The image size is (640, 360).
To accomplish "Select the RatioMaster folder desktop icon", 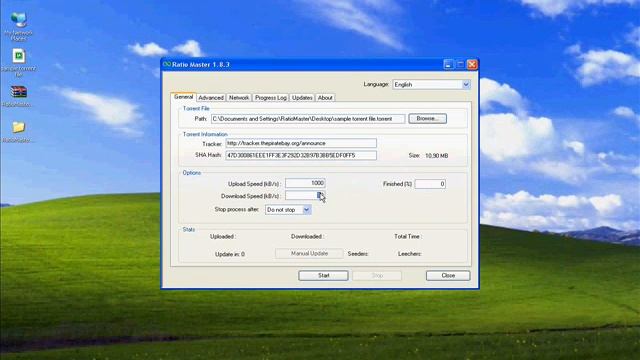I will point(18,131).
